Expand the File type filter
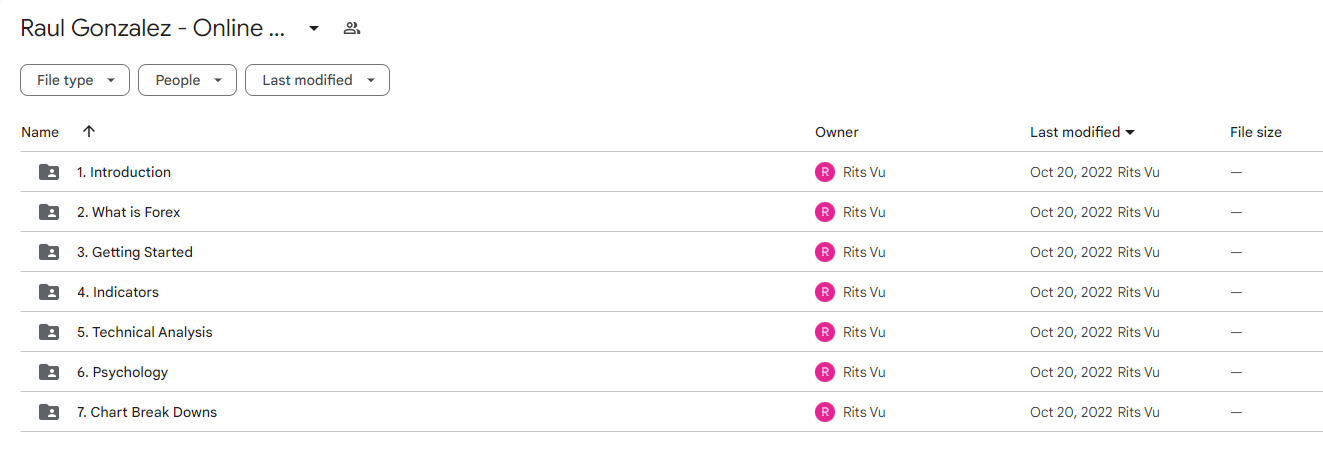This screenshot has height=453, width=1323. point(75,80)
